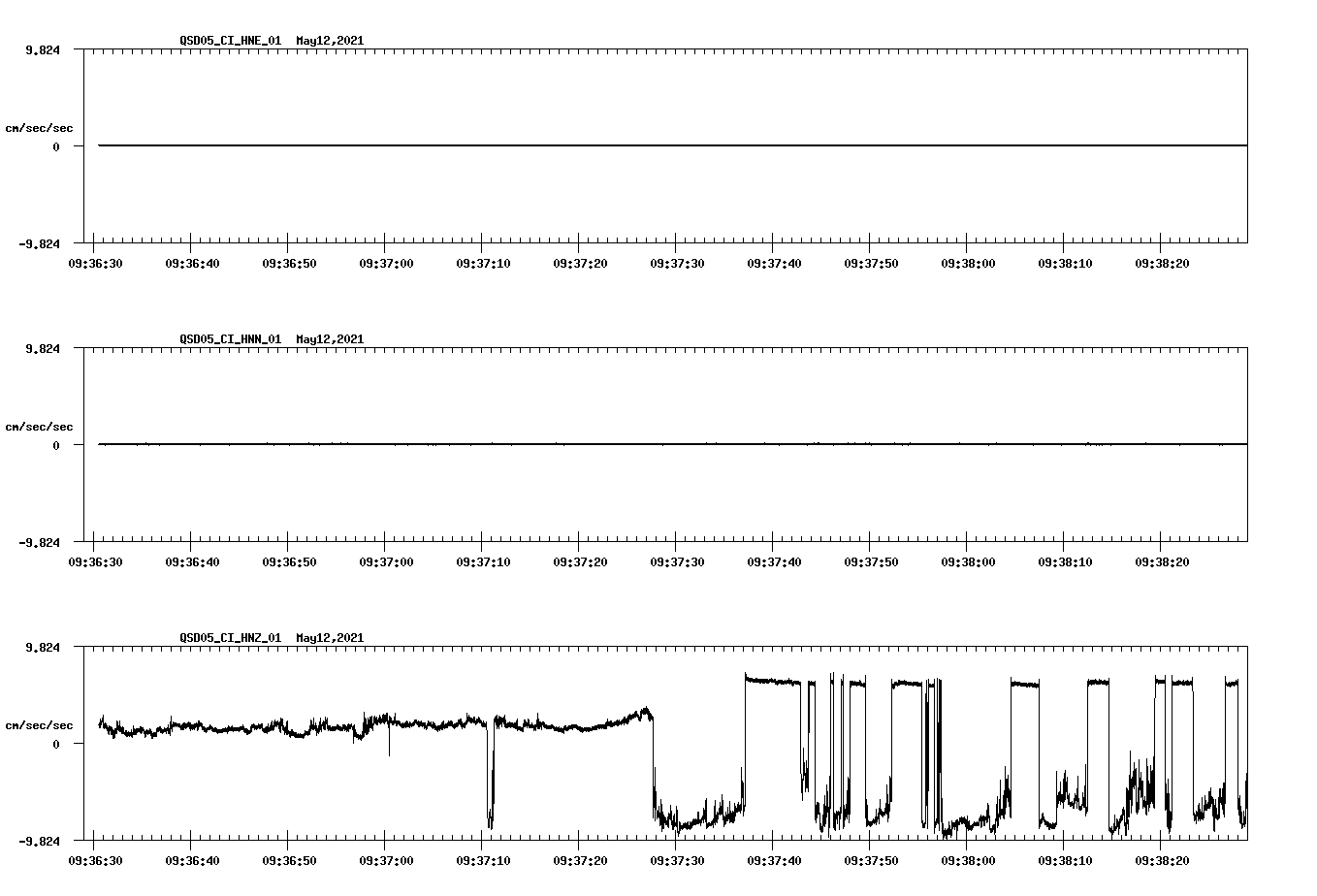
Task: Click the cm/sec/sec axis label on HNZ panel
Action: click(41, 723)
